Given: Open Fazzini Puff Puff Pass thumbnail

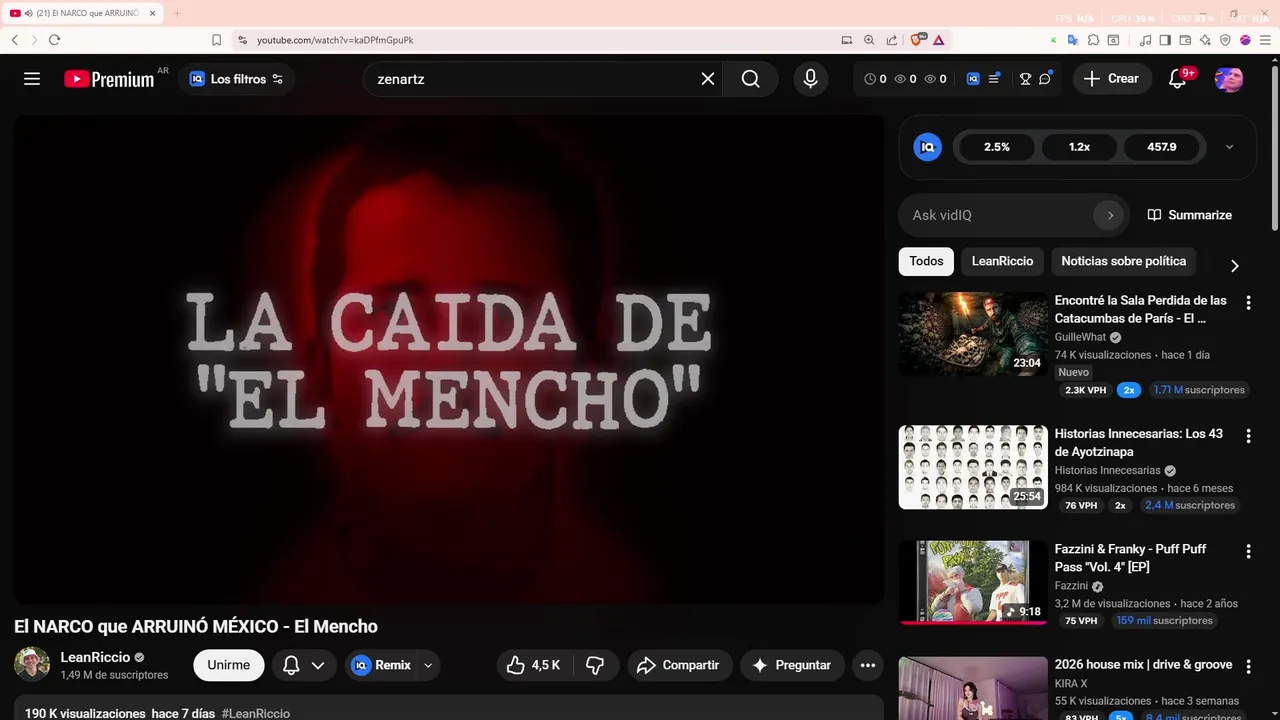Looking at the screenshot, I should click(x=973, y=582).
